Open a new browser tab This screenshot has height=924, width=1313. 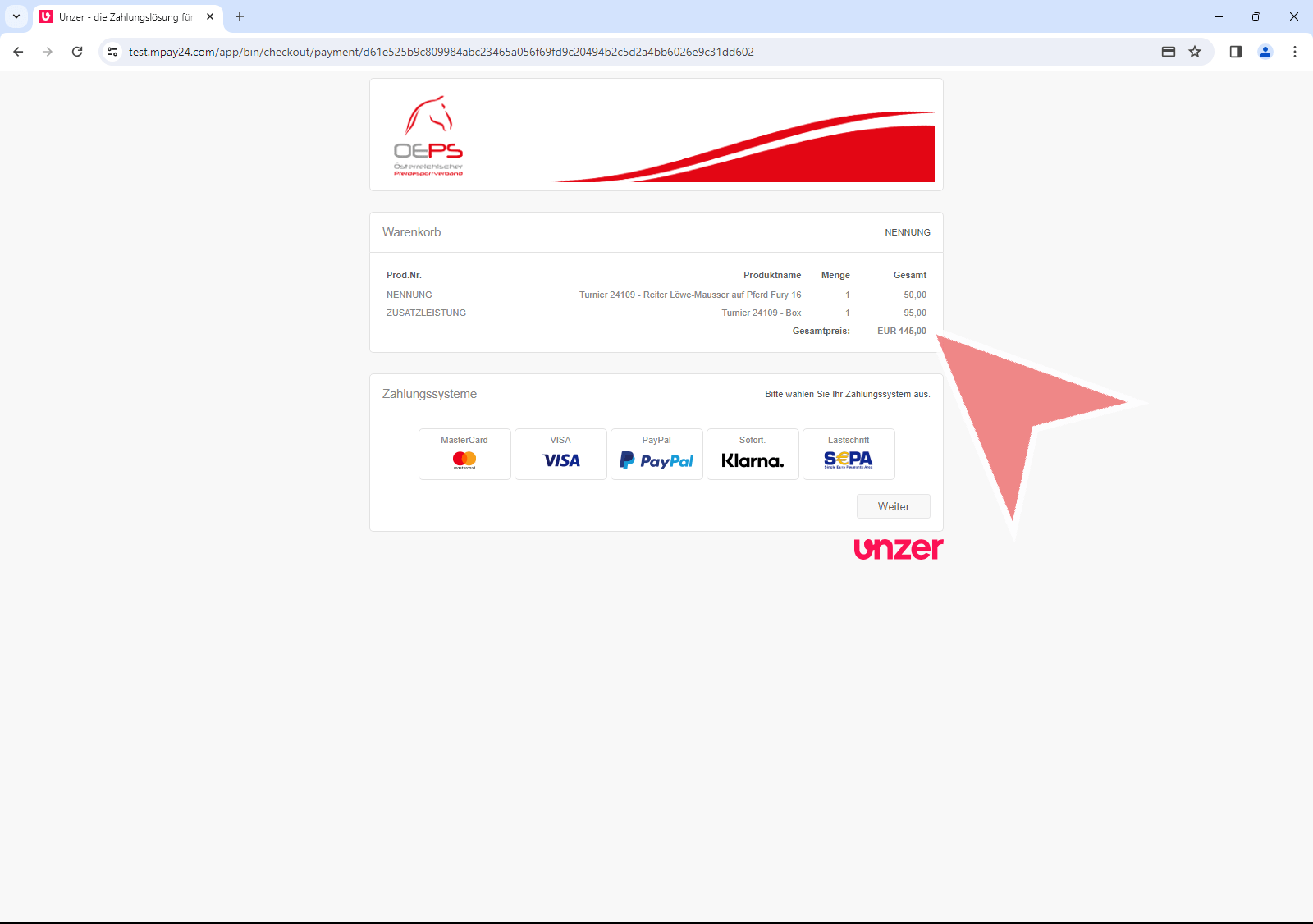pyautogui.click(x=240, y=16)
